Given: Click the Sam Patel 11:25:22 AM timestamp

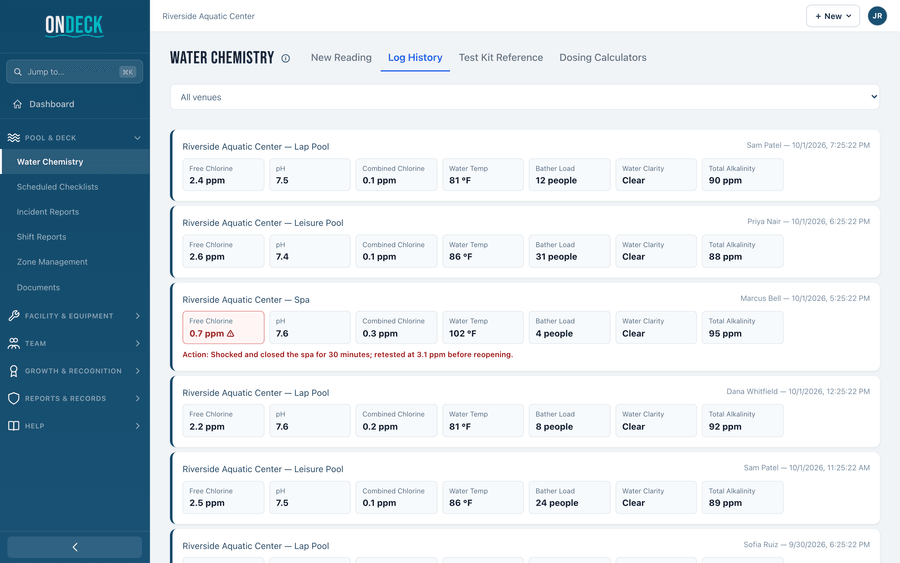Looking at the screenshot, I should 806,468.
